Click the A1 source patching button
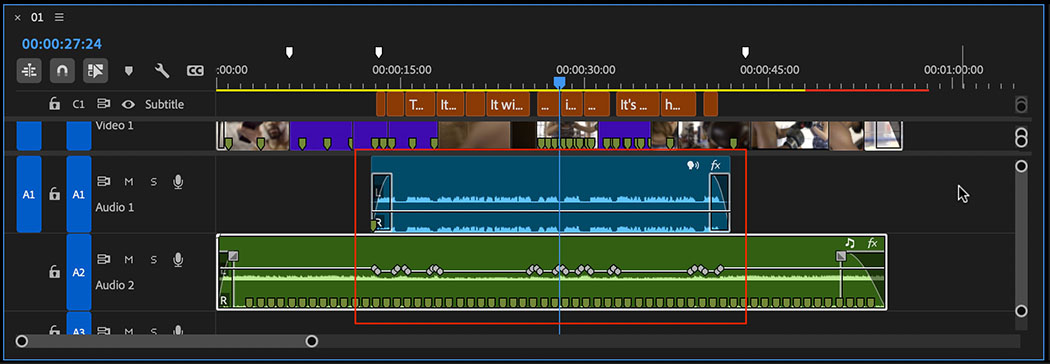This screenshot has width=1050, height=364. pos(29,194)
